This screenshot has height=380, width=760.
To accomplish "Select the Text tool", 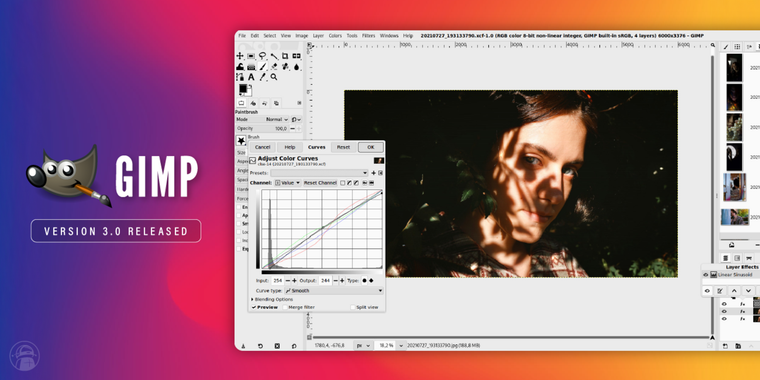I will coord(251,77).
